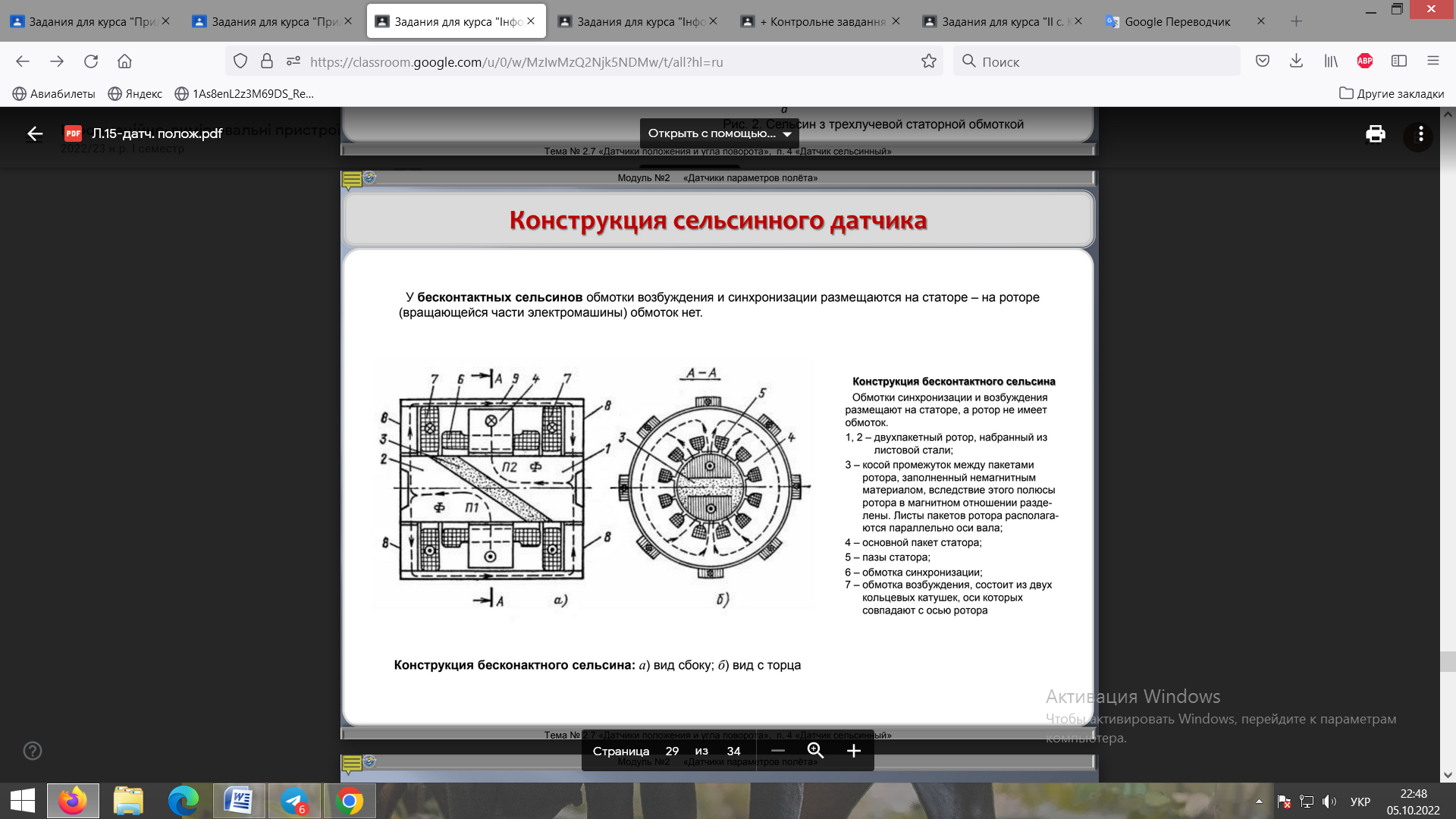
Task: Open Google Chrome from the taskbar
Action: pos(350,801)
